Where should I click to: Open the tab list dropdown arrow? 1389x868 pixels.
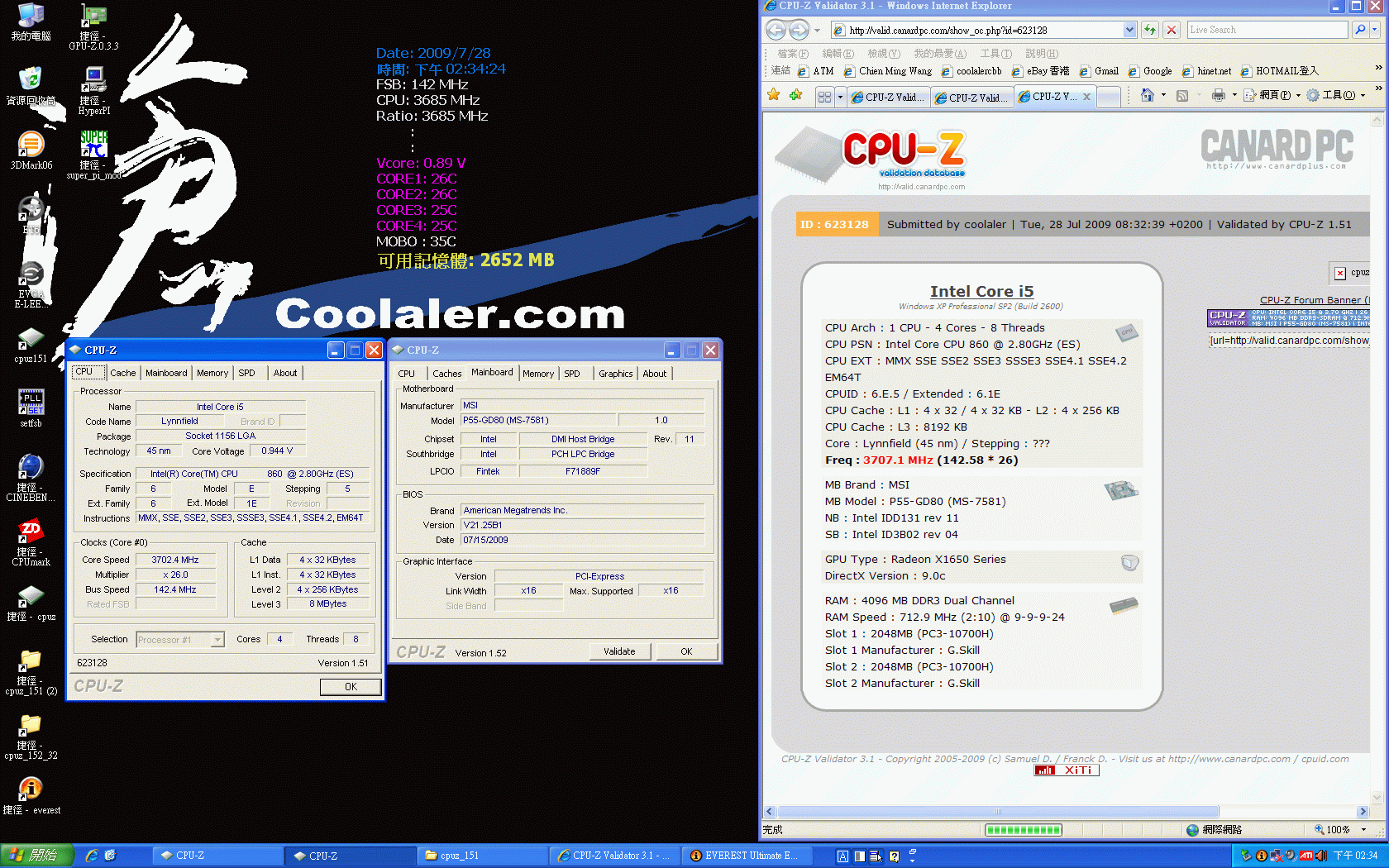tap(840, 97)
